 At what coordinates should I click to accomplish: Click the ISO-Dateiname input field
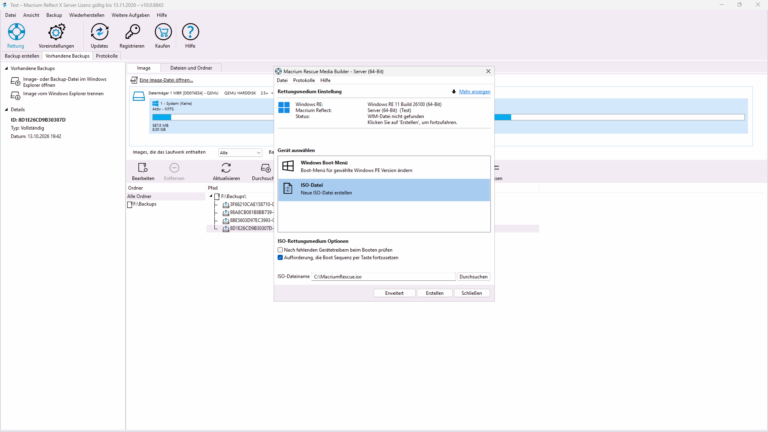(x=383, y=277)
